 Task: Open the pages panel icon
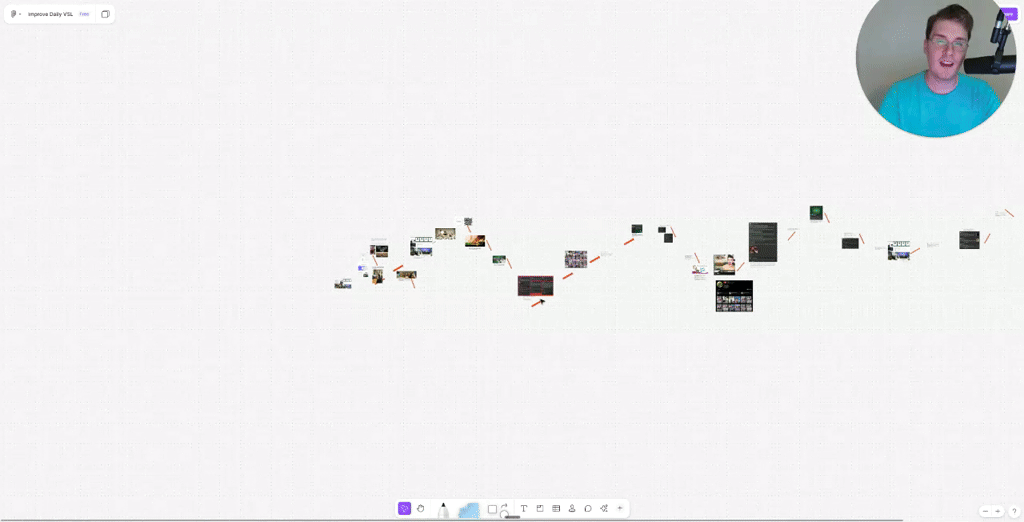[x=105, y=14]
